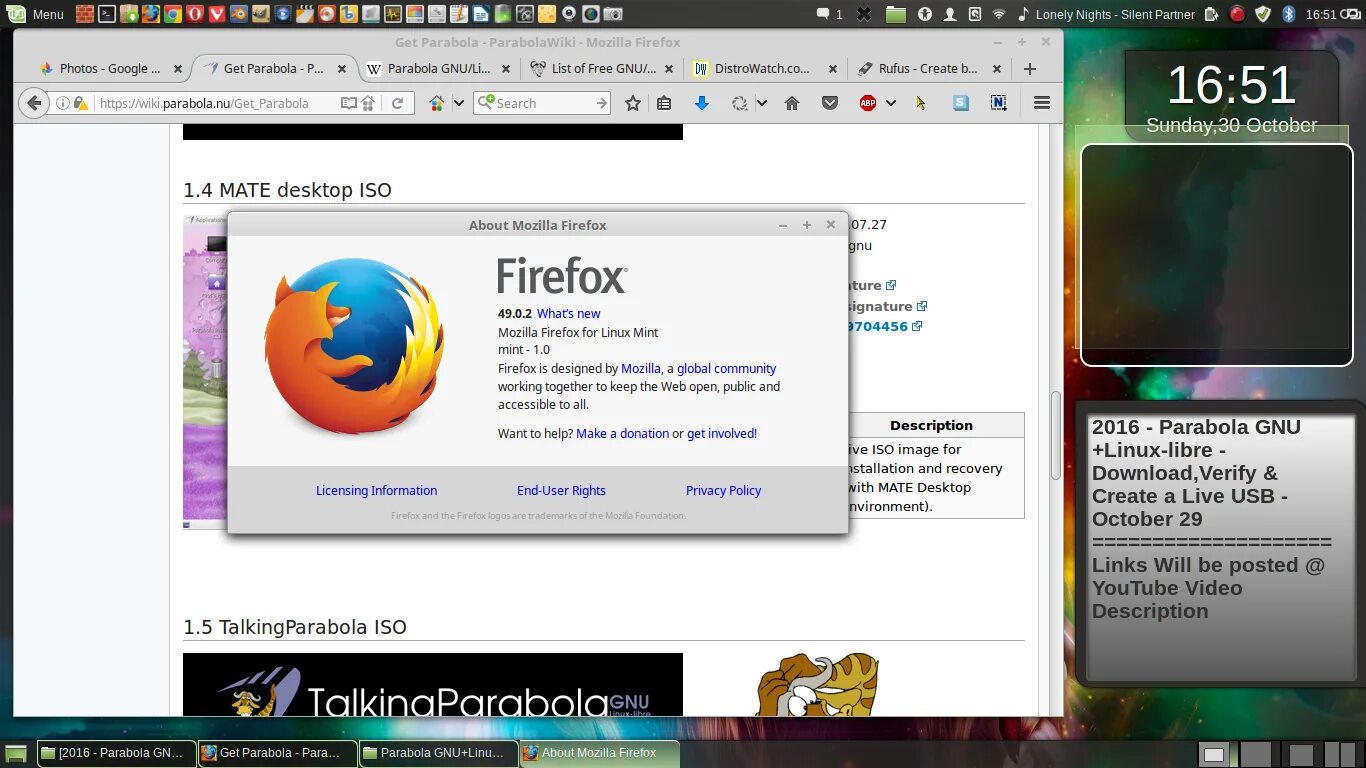Viewport: 1366px width, 768px height.
Task: Open What's new link in About dialog
Action: [x=569, y=314]
